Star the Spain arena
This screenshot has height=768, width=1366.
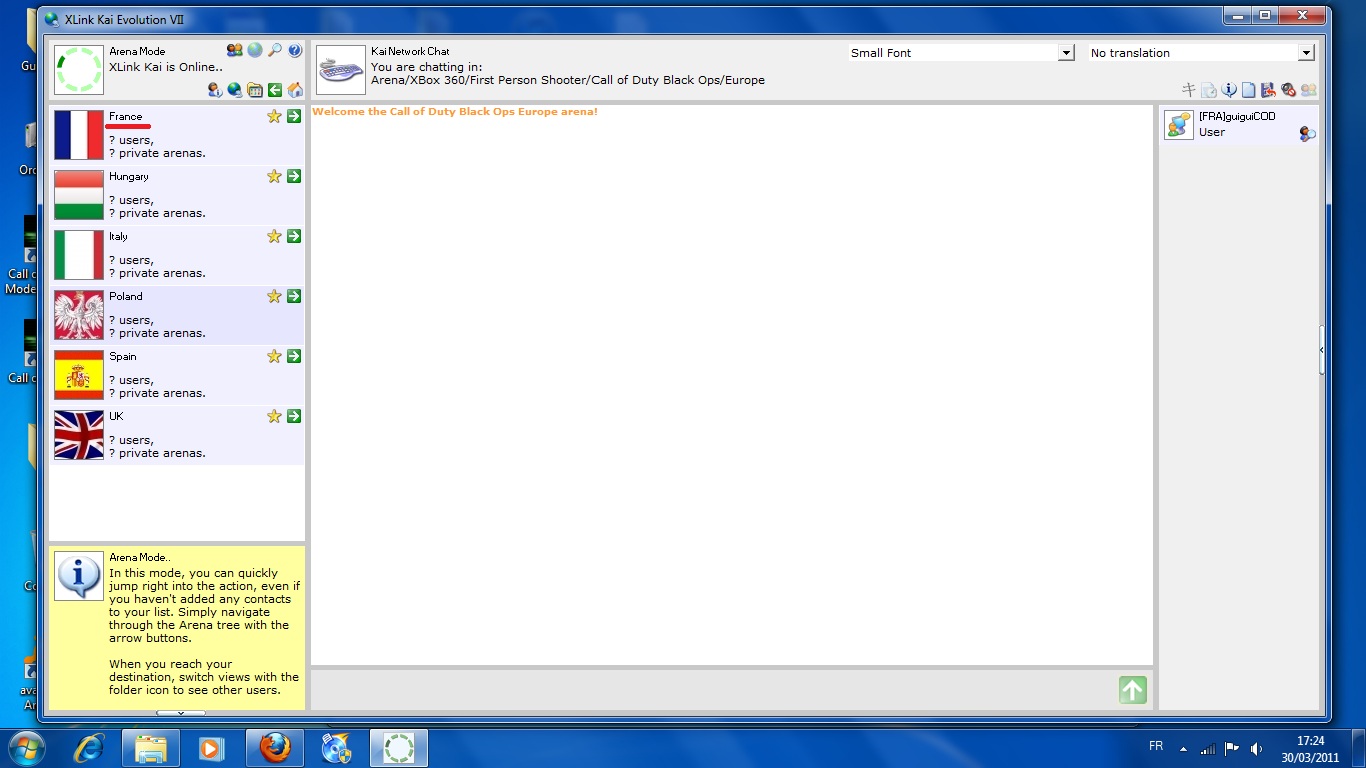[274, 356]
